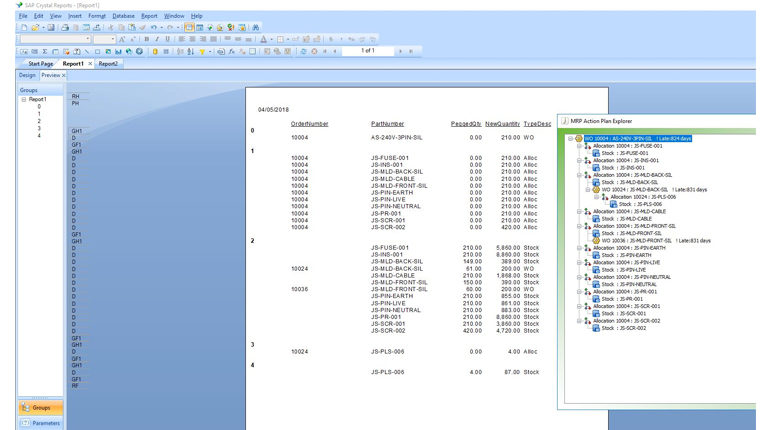Open the Database menu
Image resolution: width=770 pixels, height=430 pixels.
(123, 16)
